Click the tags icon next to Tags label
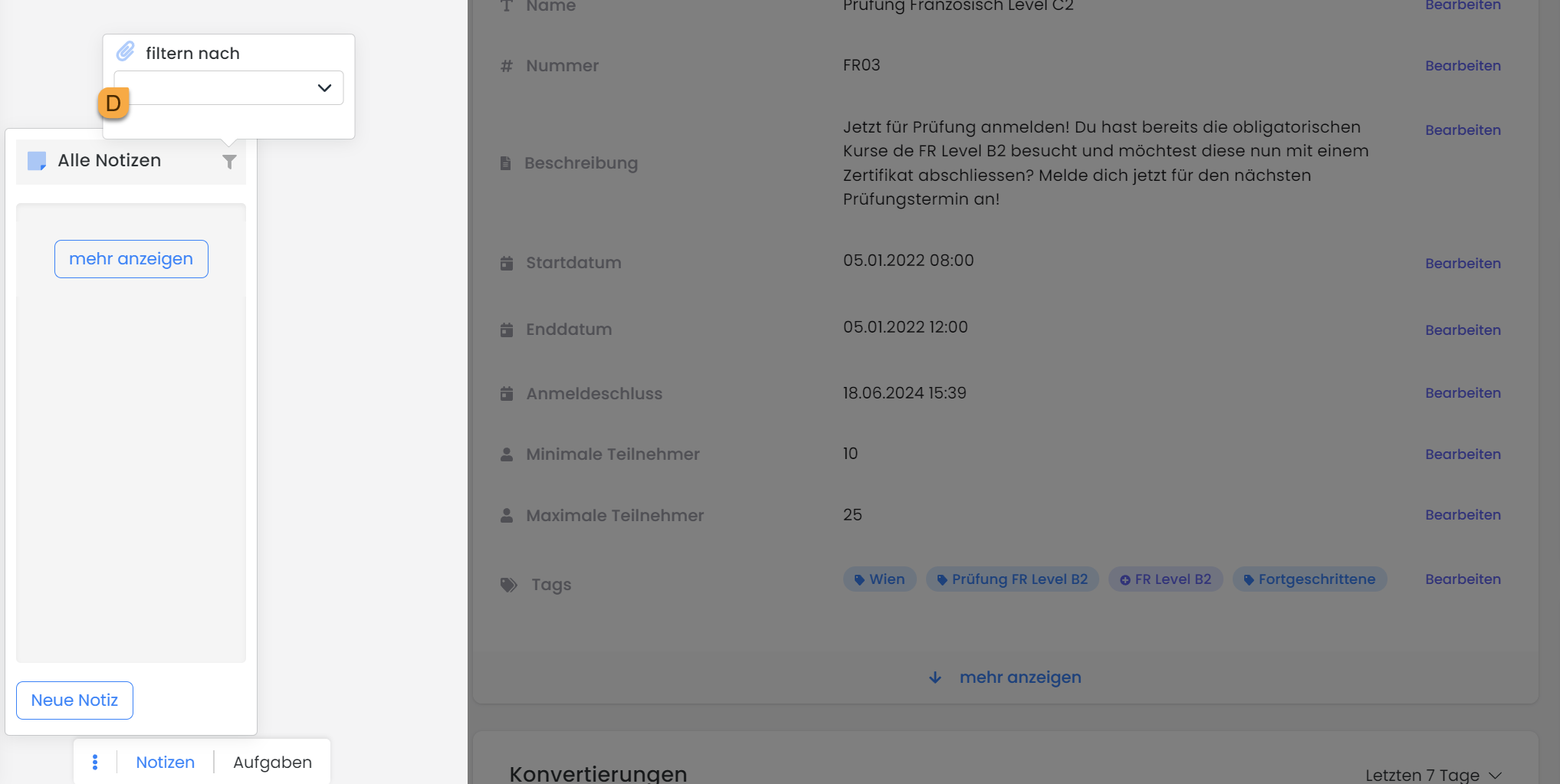 [x=509, y=585]
